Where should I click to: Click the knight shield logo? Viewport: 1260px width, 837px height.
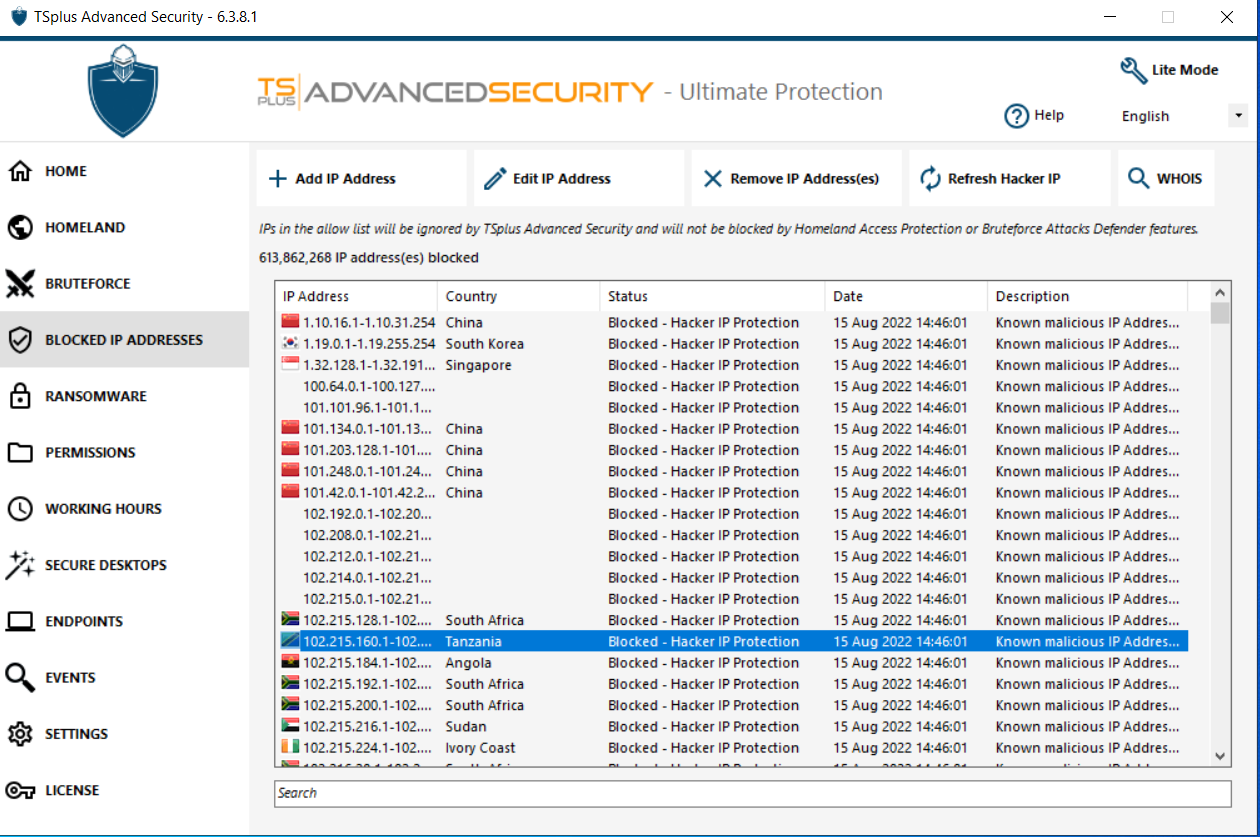123,90
